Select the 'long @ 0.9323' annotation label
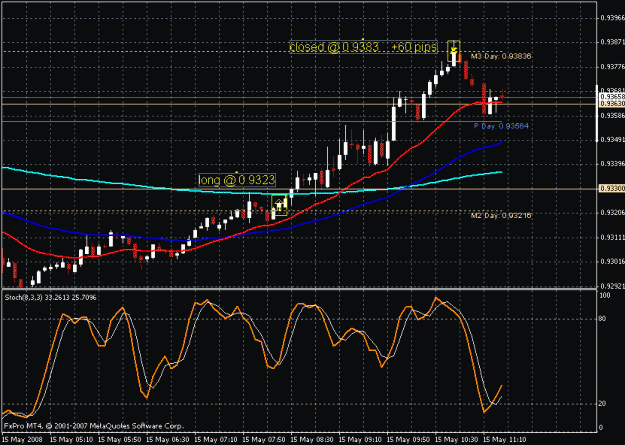This screenshot has height=445, width=625. 237,180
